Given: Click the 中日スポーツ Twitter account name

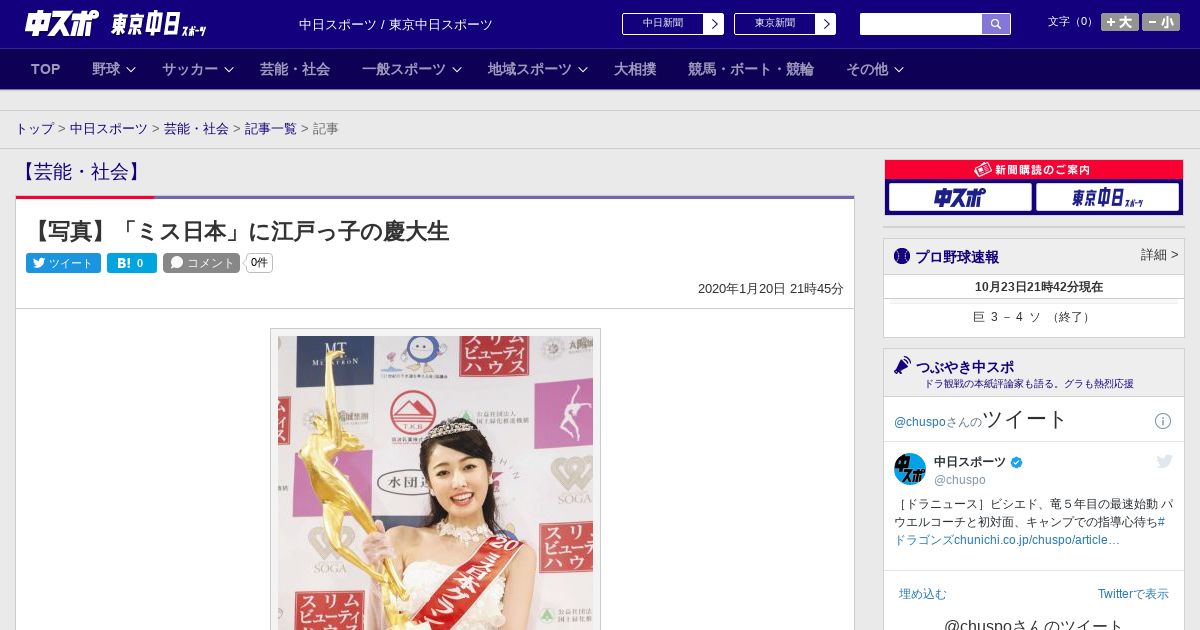Looking at the screenshot, I should point(970,462).
